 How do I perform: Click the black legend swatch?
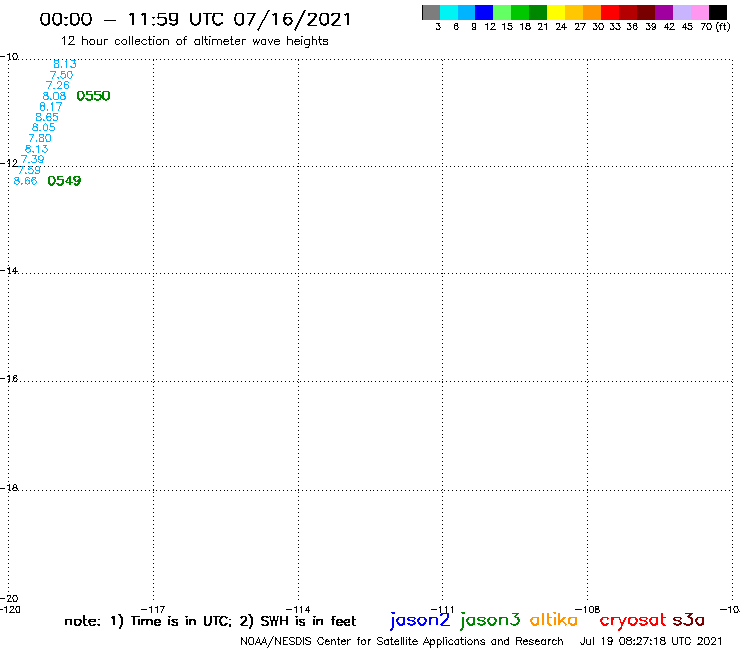(x=717, y=12)
